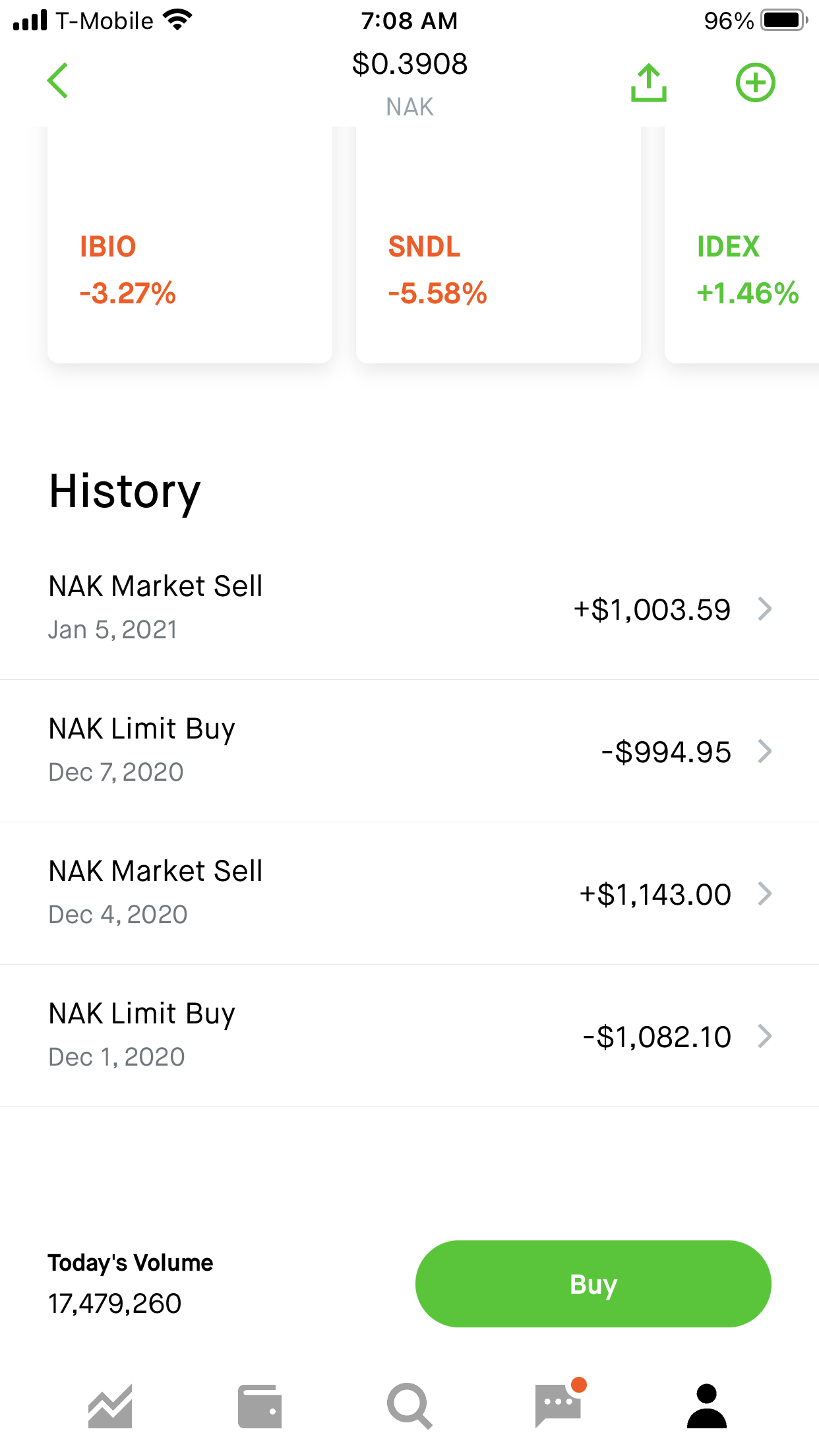Tap the share icon
Image resolution: width=819 pixels, height=1456 pixels.
[x=649, y=83]
